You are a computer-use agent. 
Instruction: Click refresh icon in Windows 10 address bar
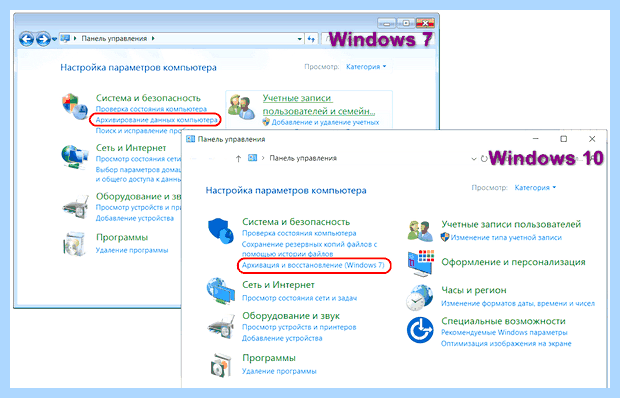484,158
